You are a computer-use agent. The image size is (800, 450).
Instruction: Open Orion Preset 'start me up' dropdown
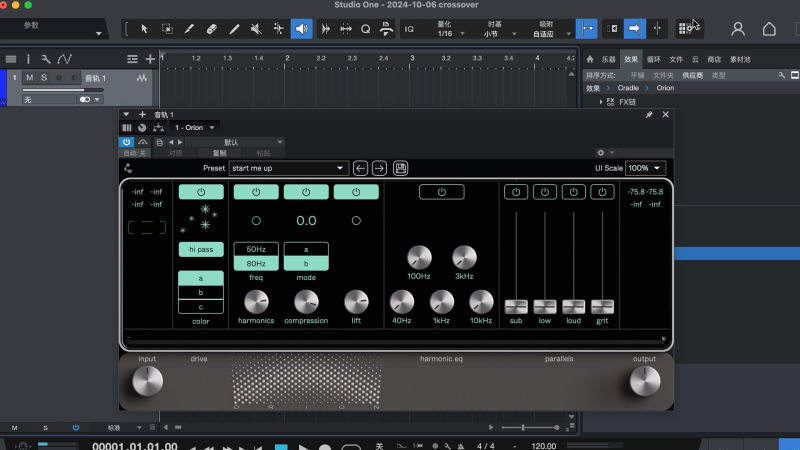pyautogui.click(x=288, y=168)
